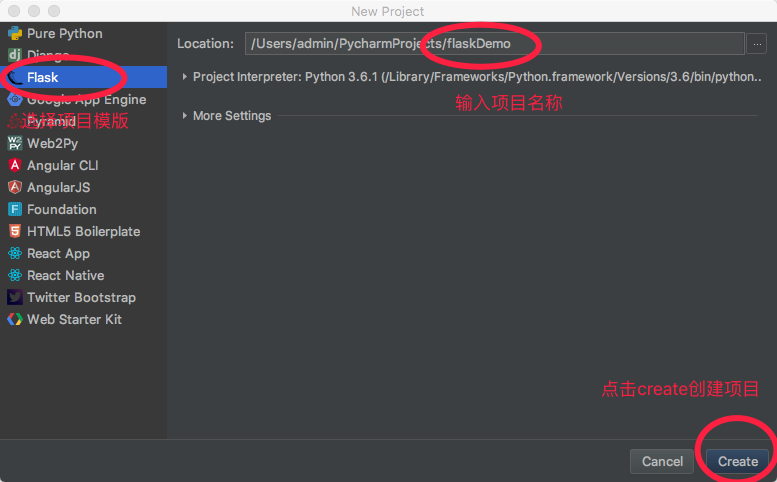The width and height of the screenshot is (777, 482).
Task: Choose Pyramid project type
Action: [x=83, y=121]
